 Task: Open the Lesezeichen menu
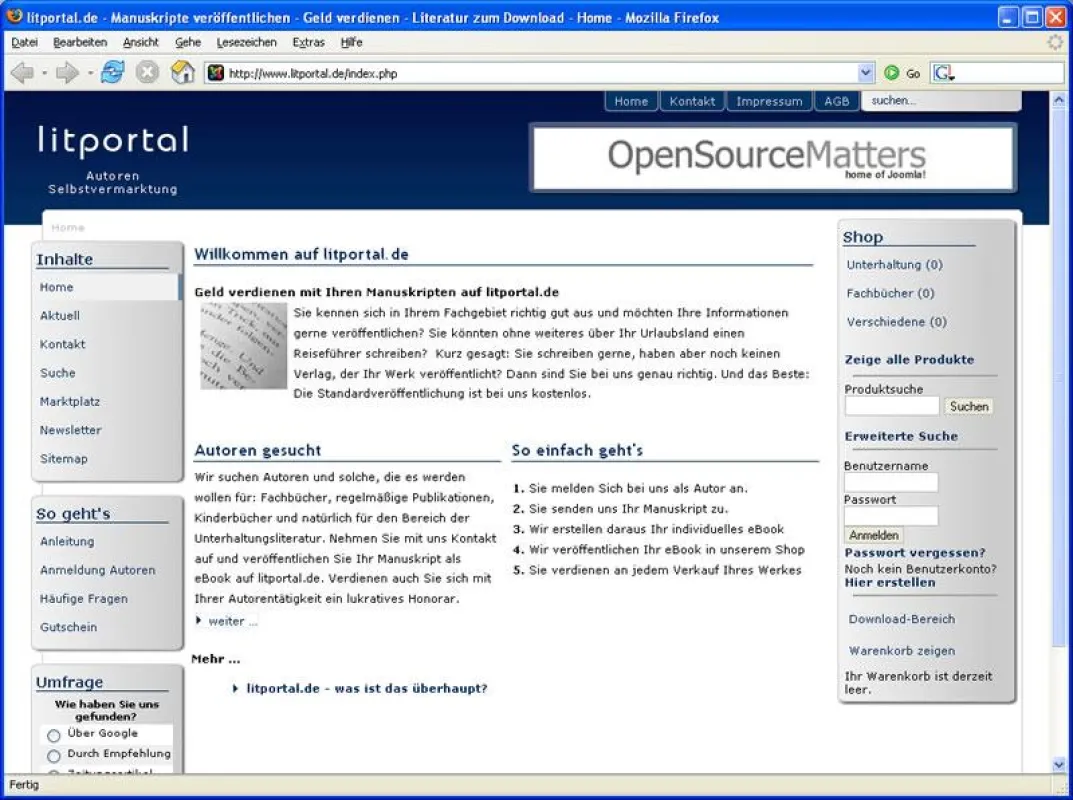click(246, 42)
